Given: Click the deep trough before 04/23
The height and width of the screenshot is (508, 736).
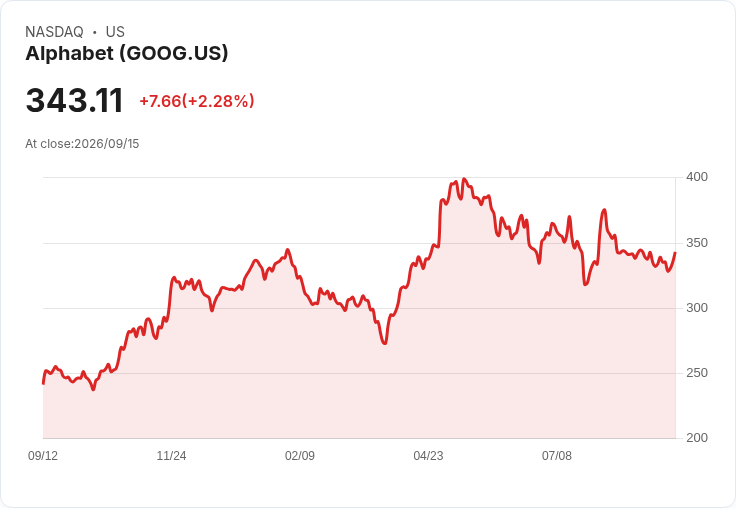Looking at the screenshot, I should pos(385,343).
